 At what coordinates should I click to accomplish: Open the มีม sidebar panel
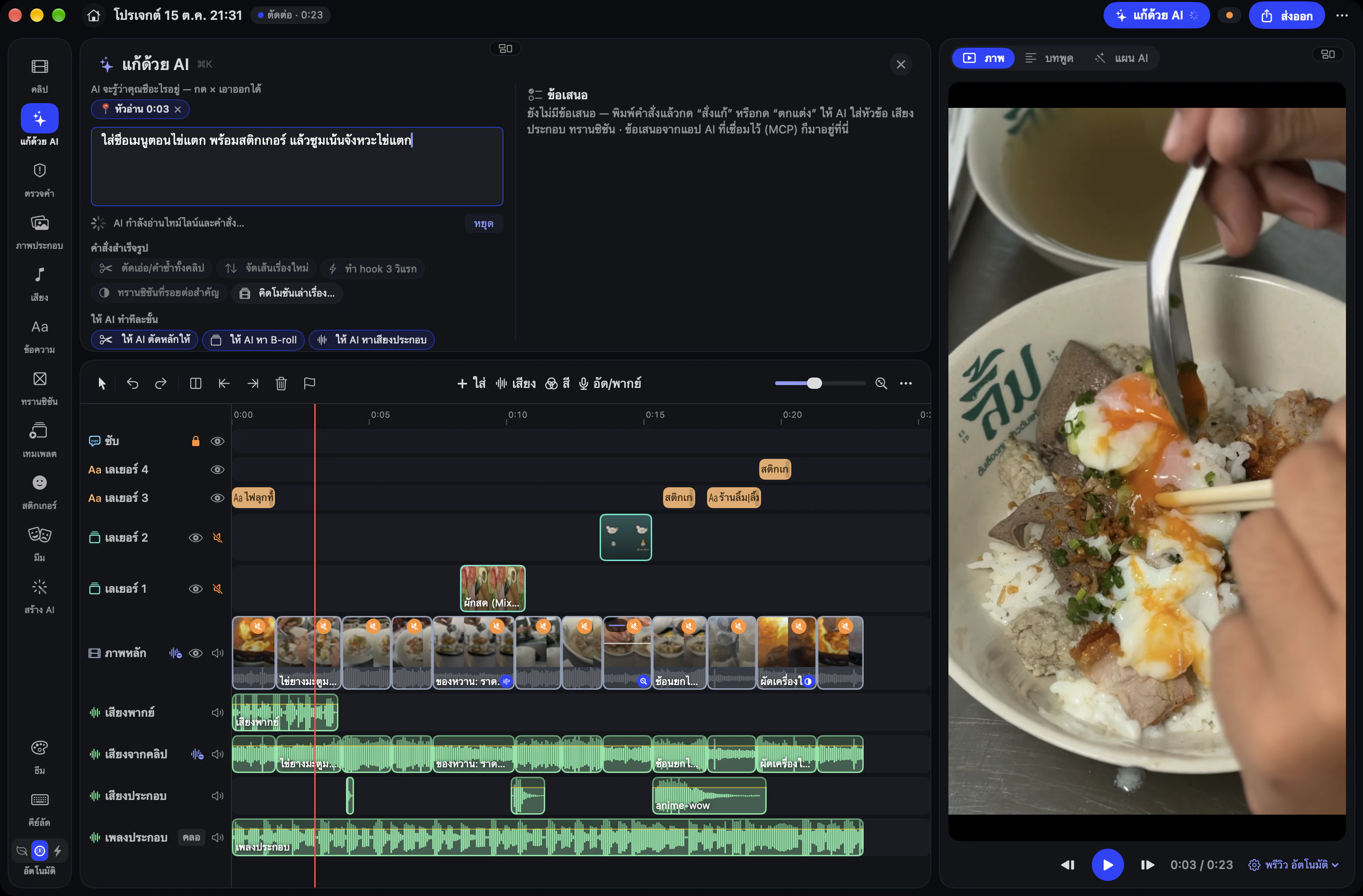pos(39,545)
